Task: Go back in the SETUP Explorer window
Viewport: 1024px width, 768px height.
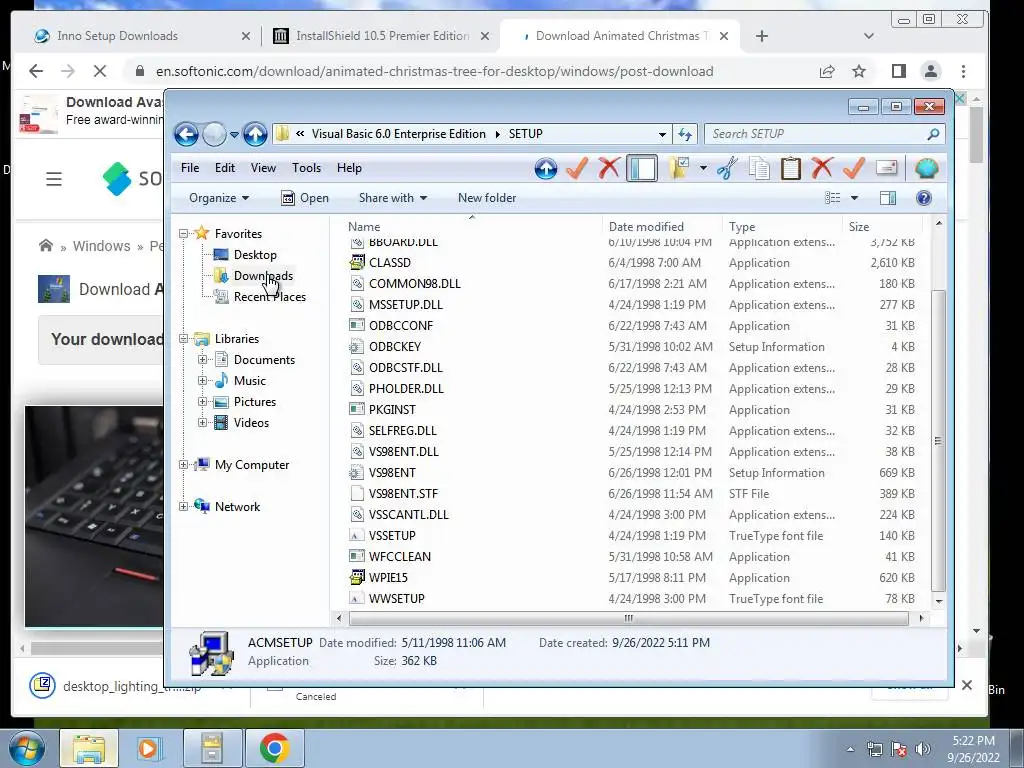Action: pos(186,135)
